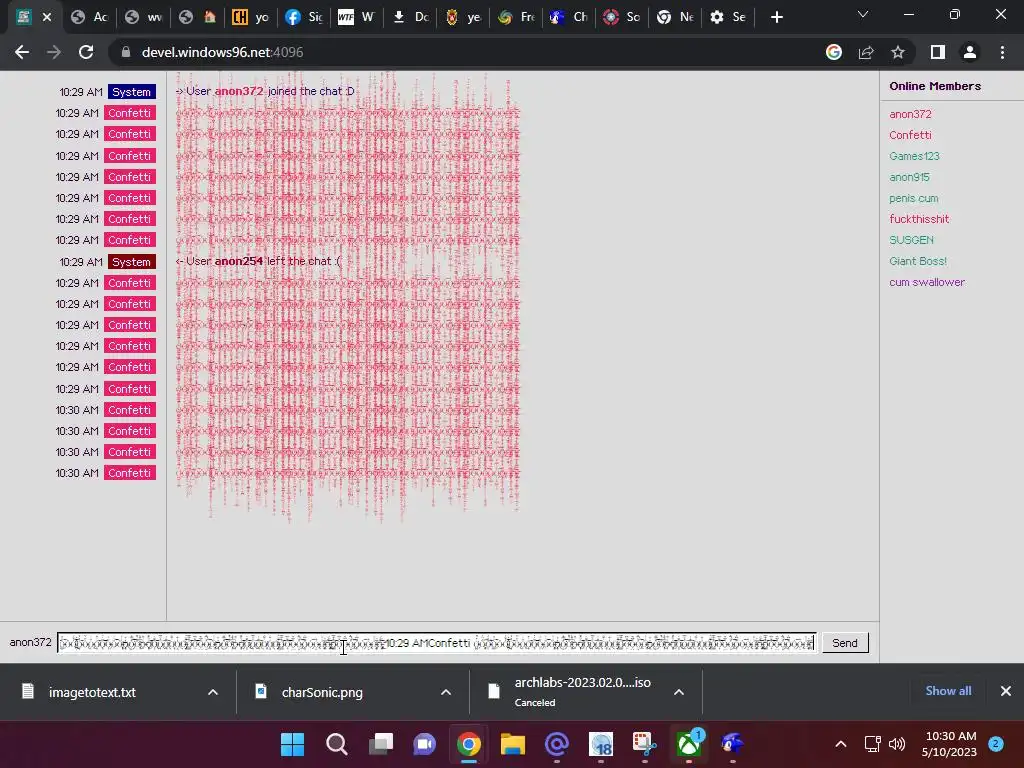This screenshot has width=1024, height=768.
Task: Open the clock and calendar flyout
Action: tap(949, 744)
